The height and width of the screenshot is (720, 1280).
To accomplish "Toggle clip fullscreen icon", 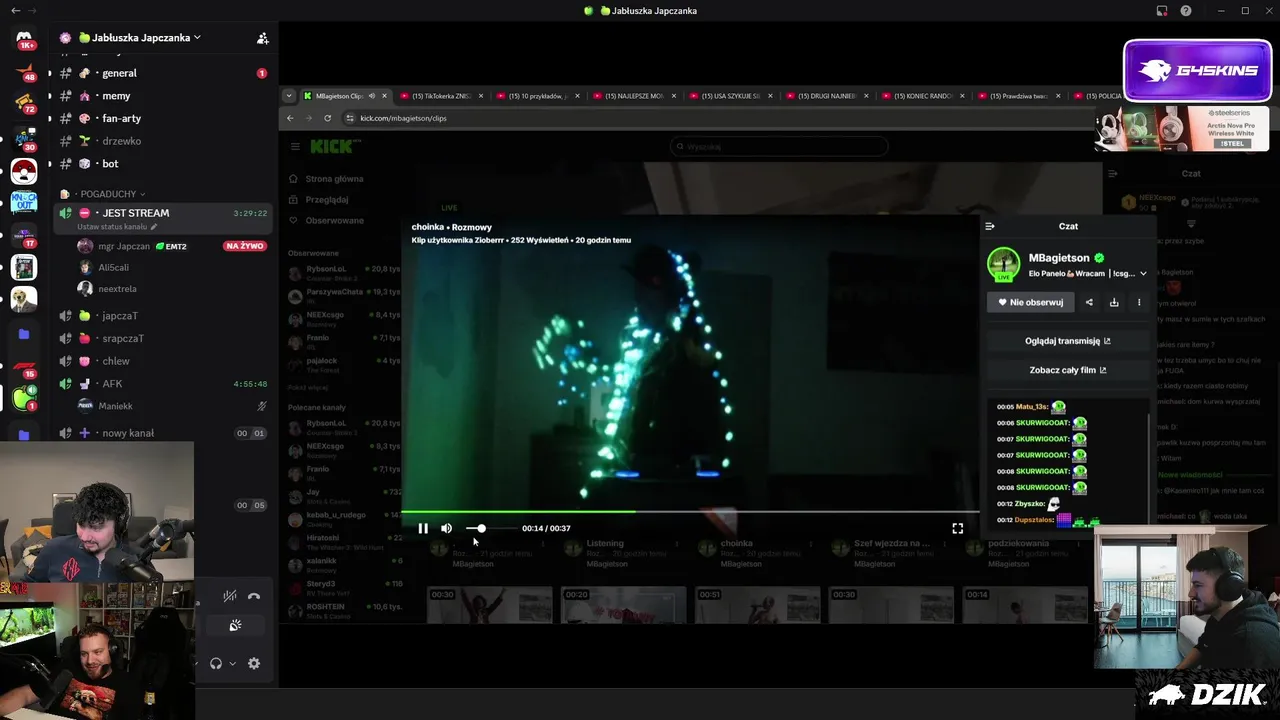I will (957, 528).
